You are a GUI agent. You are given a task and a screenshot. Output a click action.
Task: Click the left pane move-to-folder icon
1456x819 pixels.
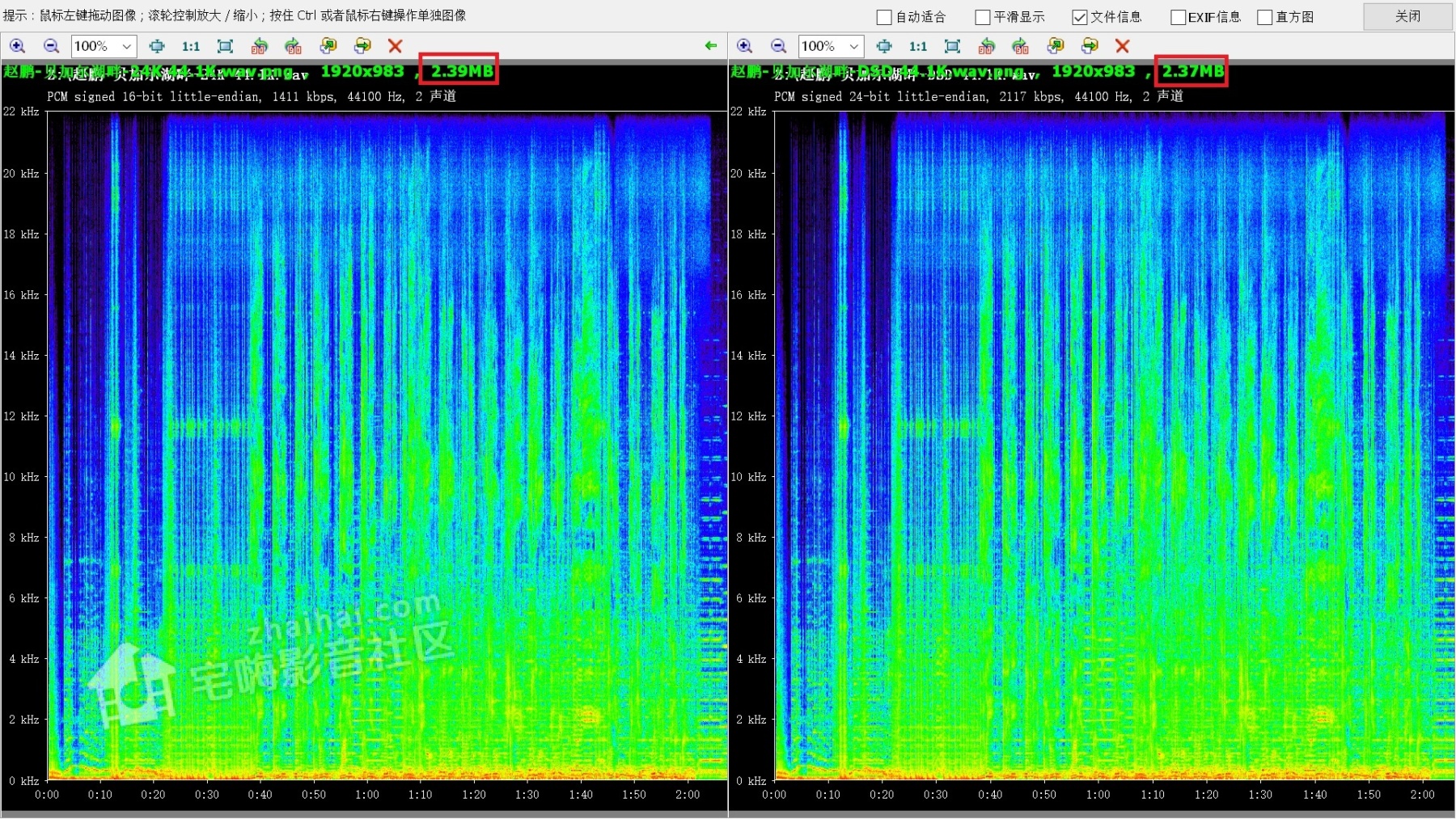coord(362,46)
